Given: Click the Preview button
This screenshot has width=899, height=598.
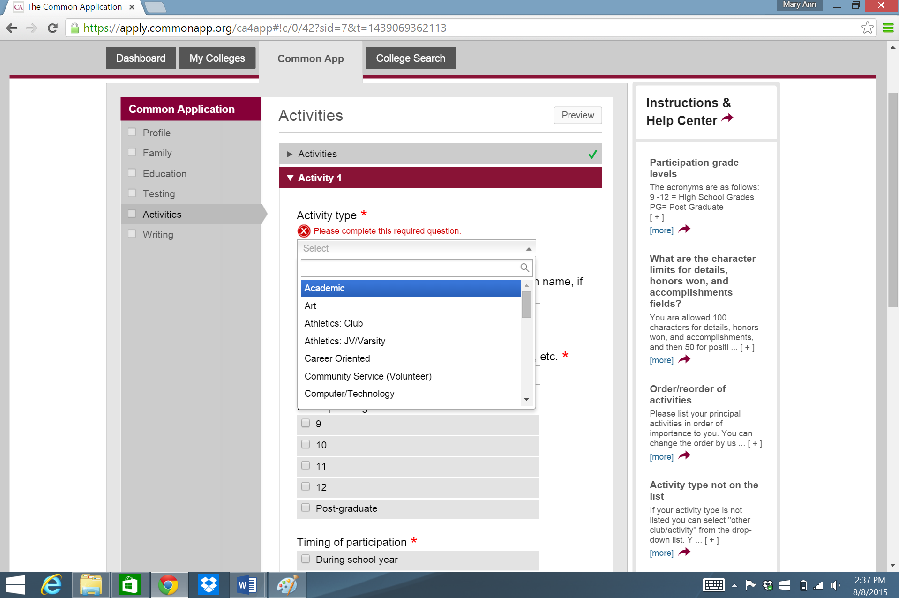Looking at the screenshot, I should point(577,114).
